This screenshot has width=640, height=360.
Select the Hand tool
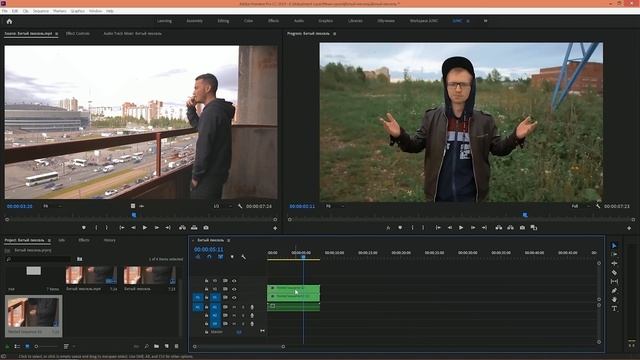point(614,300)
